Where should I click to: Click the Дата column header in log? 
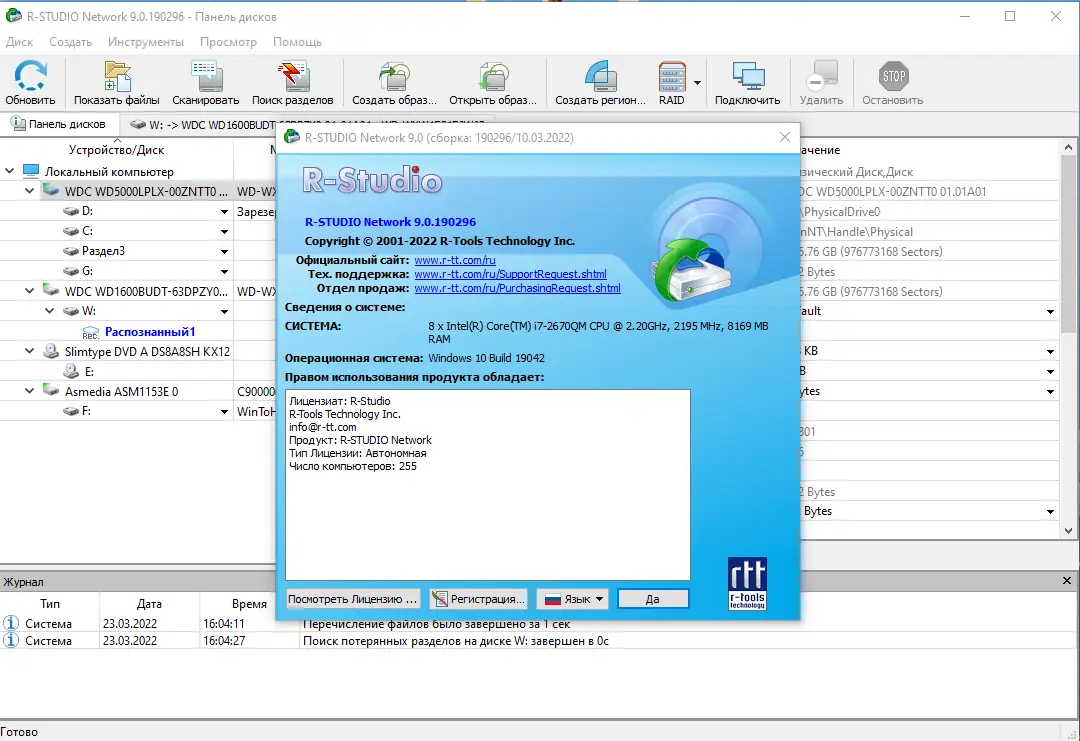pyautogui.click(x=149, y=604)
